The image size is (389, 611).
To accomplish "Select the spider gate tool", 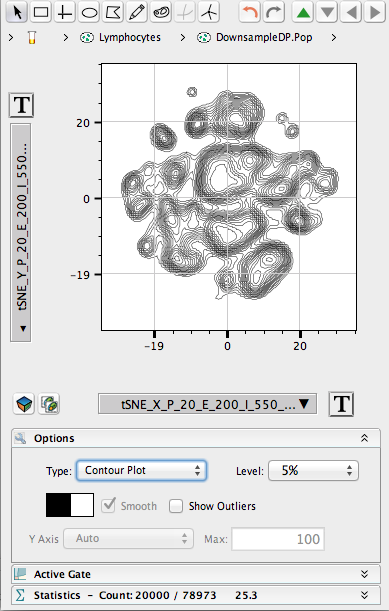I will (x=209, y=12).
